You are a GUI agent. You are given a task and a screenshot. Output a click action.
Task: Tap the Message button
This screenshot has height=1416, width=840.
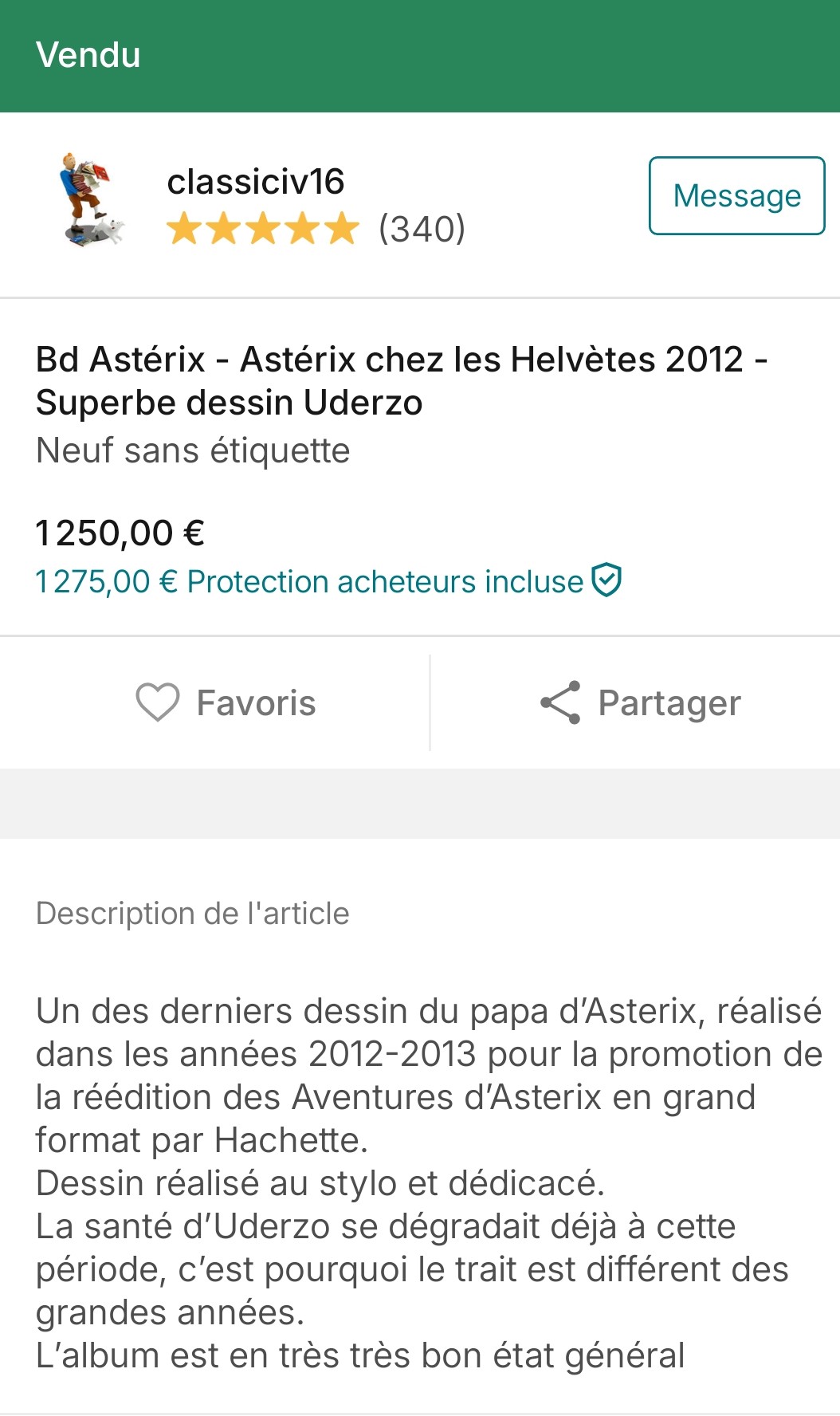(736, 196)
